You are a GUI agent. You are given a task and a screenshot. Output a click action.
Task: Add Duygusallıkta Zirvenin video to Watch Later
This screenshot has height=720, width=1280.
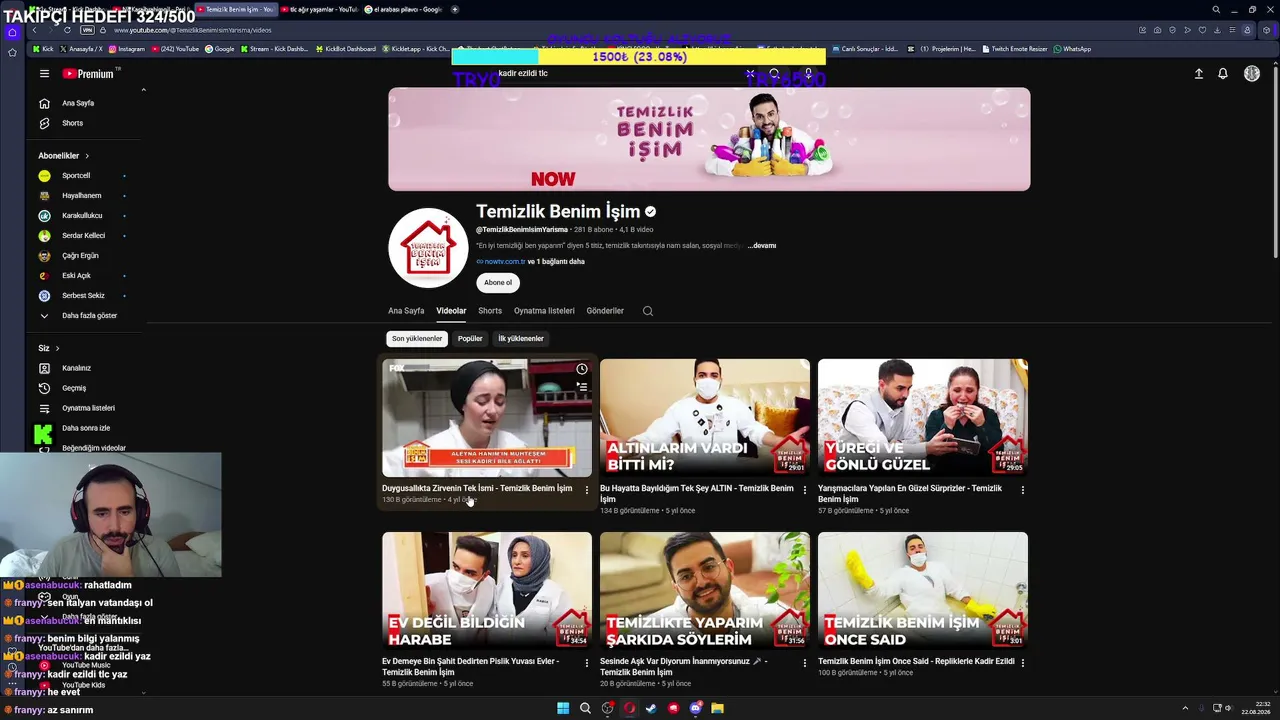point(581,369)
